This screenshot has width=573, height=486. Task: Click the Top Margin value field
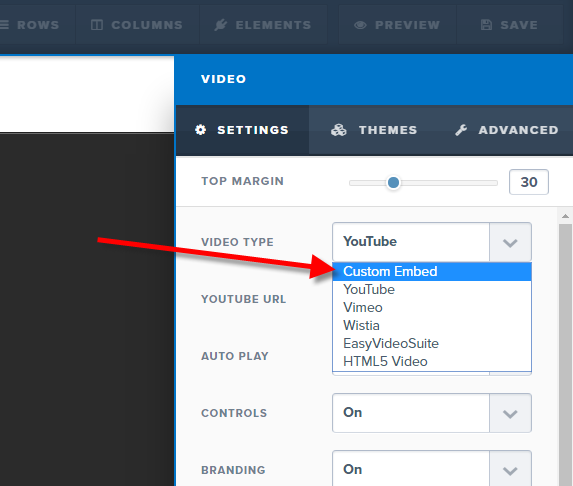click(x=529, y=182)
